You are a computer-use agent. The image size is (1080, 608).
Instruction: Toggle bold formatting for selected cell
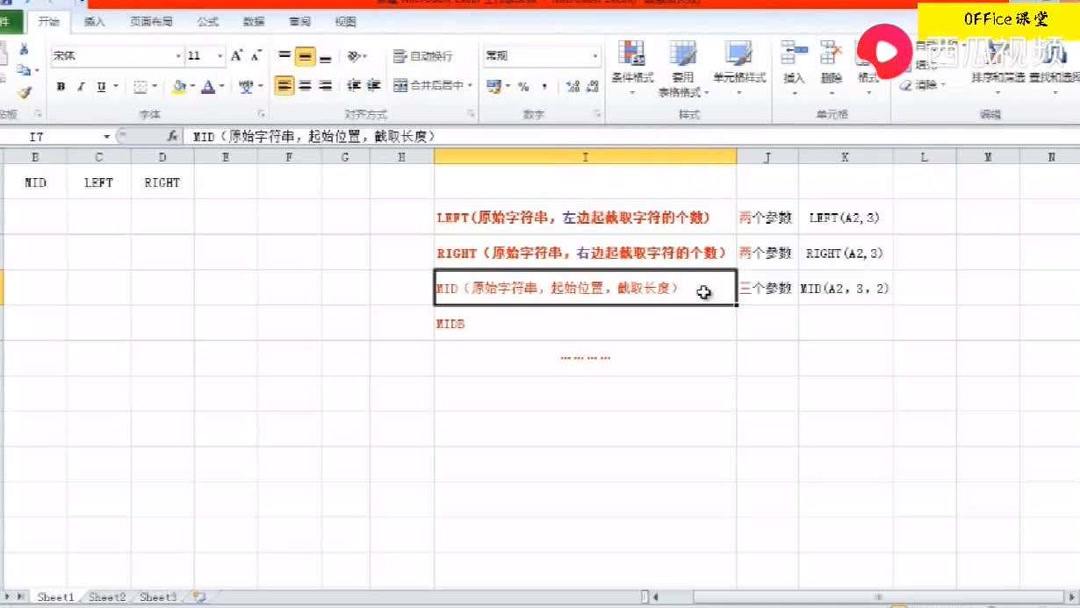click(62, 88)
